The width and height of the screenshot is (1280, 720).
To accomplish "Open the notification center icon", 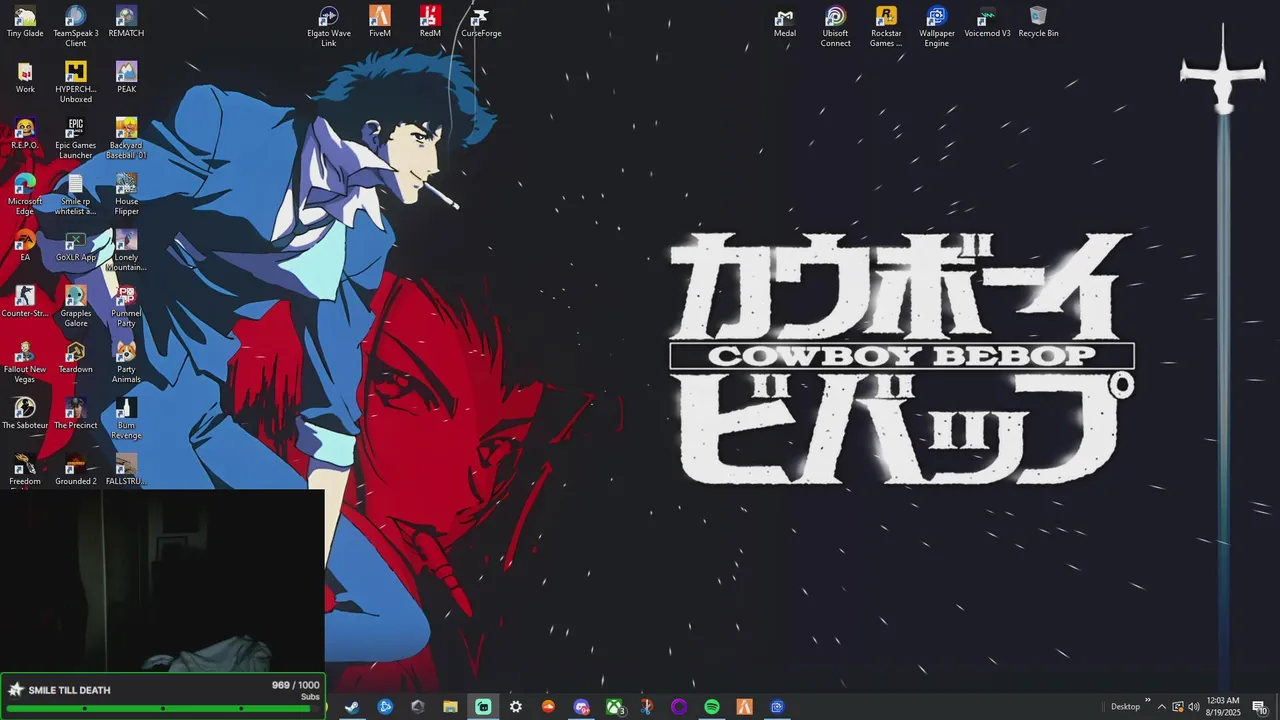I will tap(1260, 707).
